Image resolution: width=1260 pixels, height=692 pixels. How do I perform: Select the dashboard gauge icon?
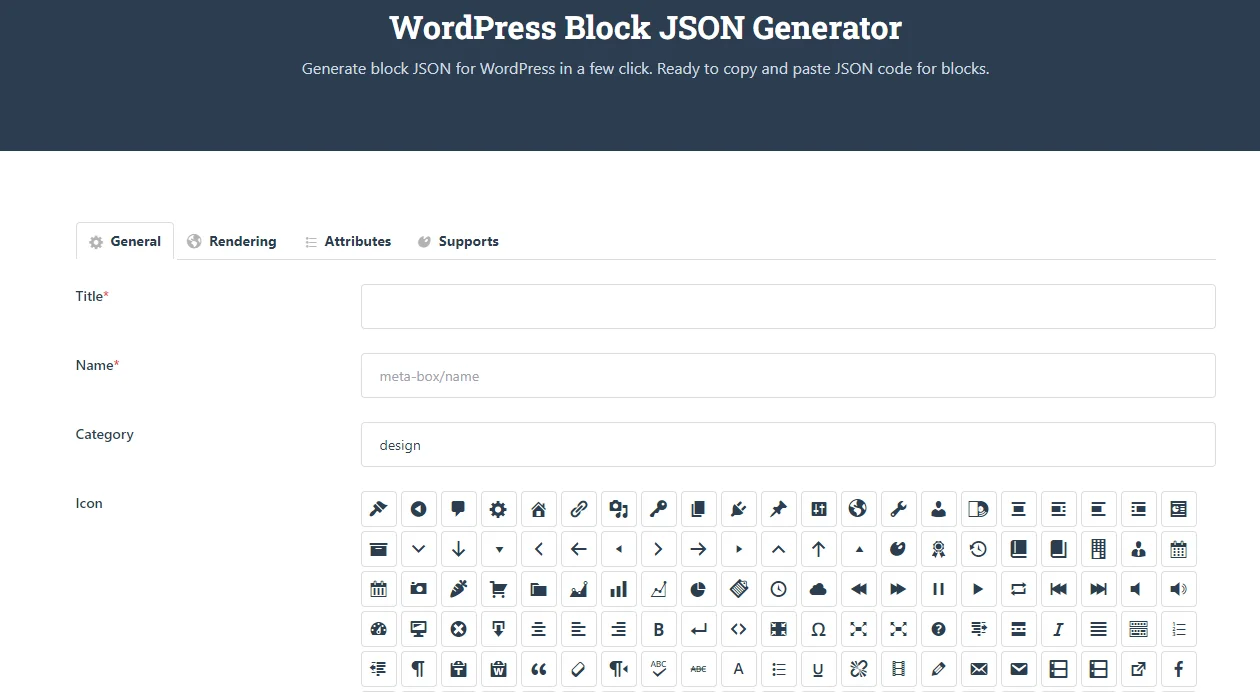click(379, 629)
